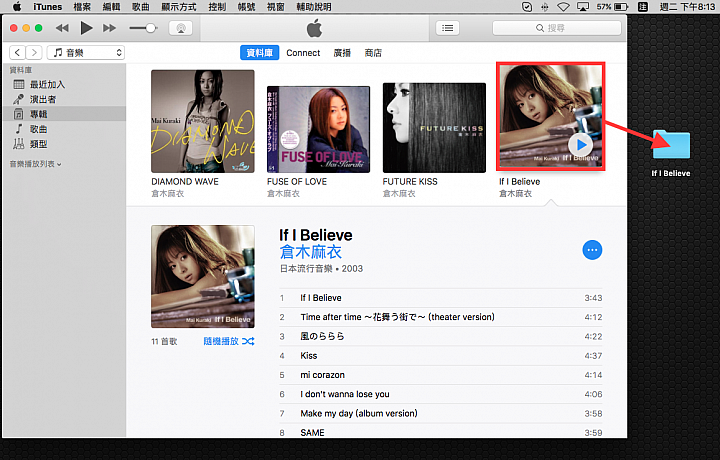Click the Wi-Fi status icon in menu bar

pyautogui.click(x=563, y=7)
